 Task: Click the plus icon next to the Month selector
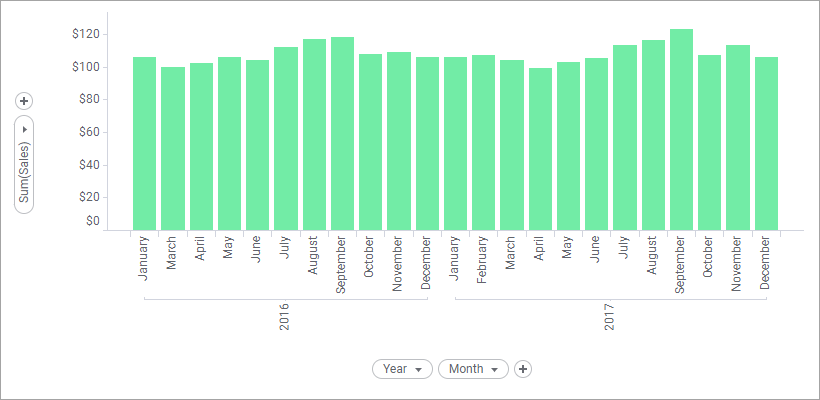point(523,369)
